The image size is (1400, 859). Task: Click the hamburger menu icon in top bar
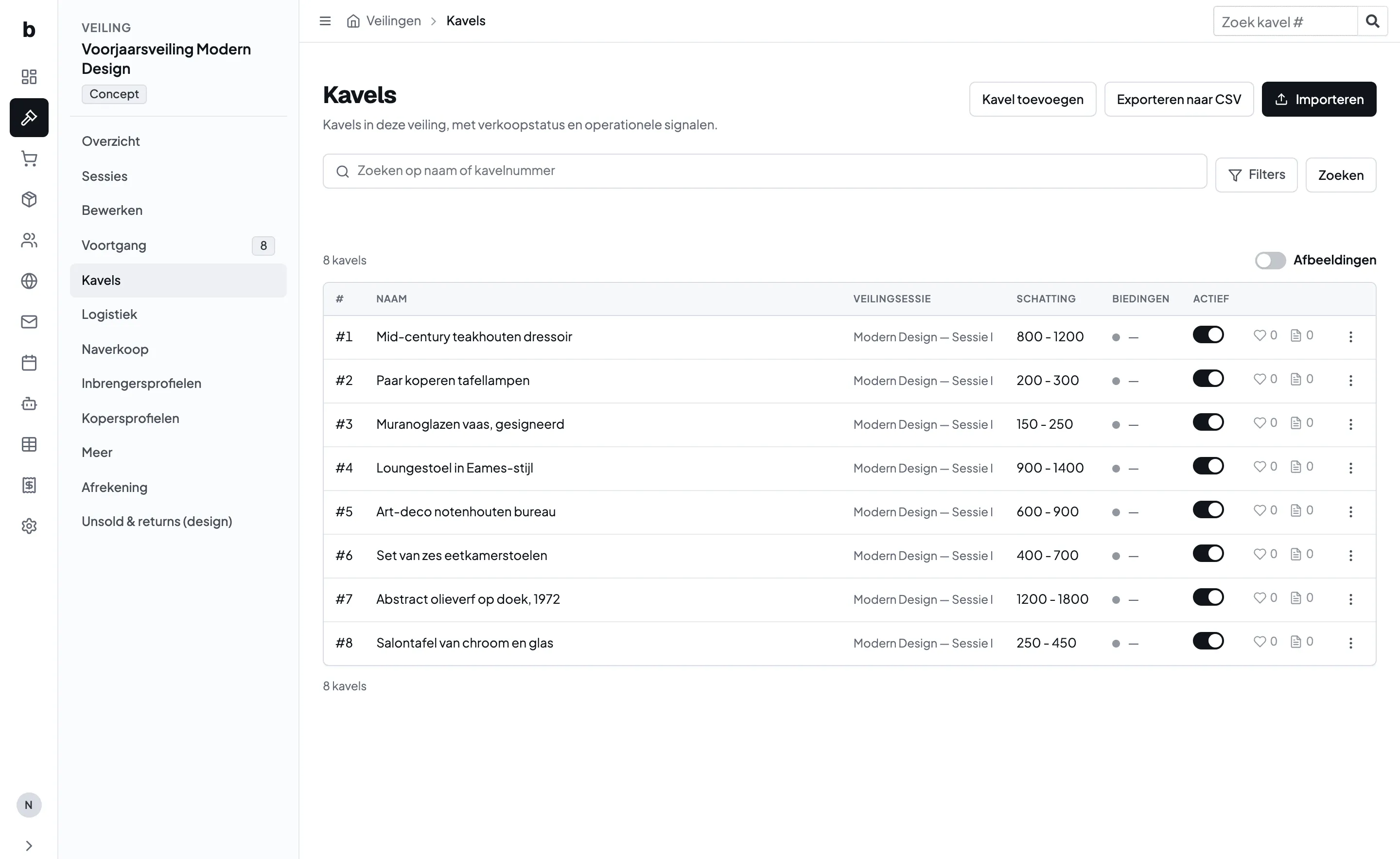point(325,21)
